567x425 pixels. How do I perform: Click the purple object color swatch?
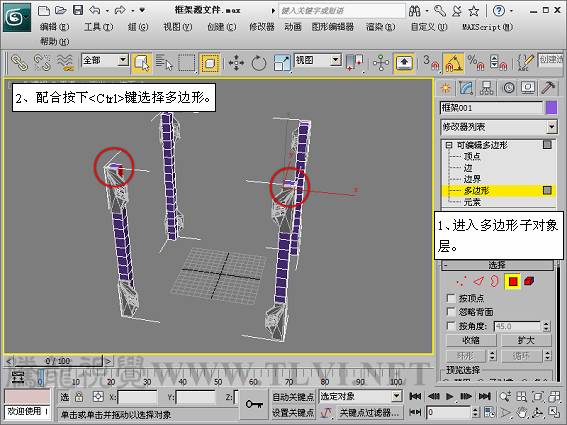tap(551, 108)
